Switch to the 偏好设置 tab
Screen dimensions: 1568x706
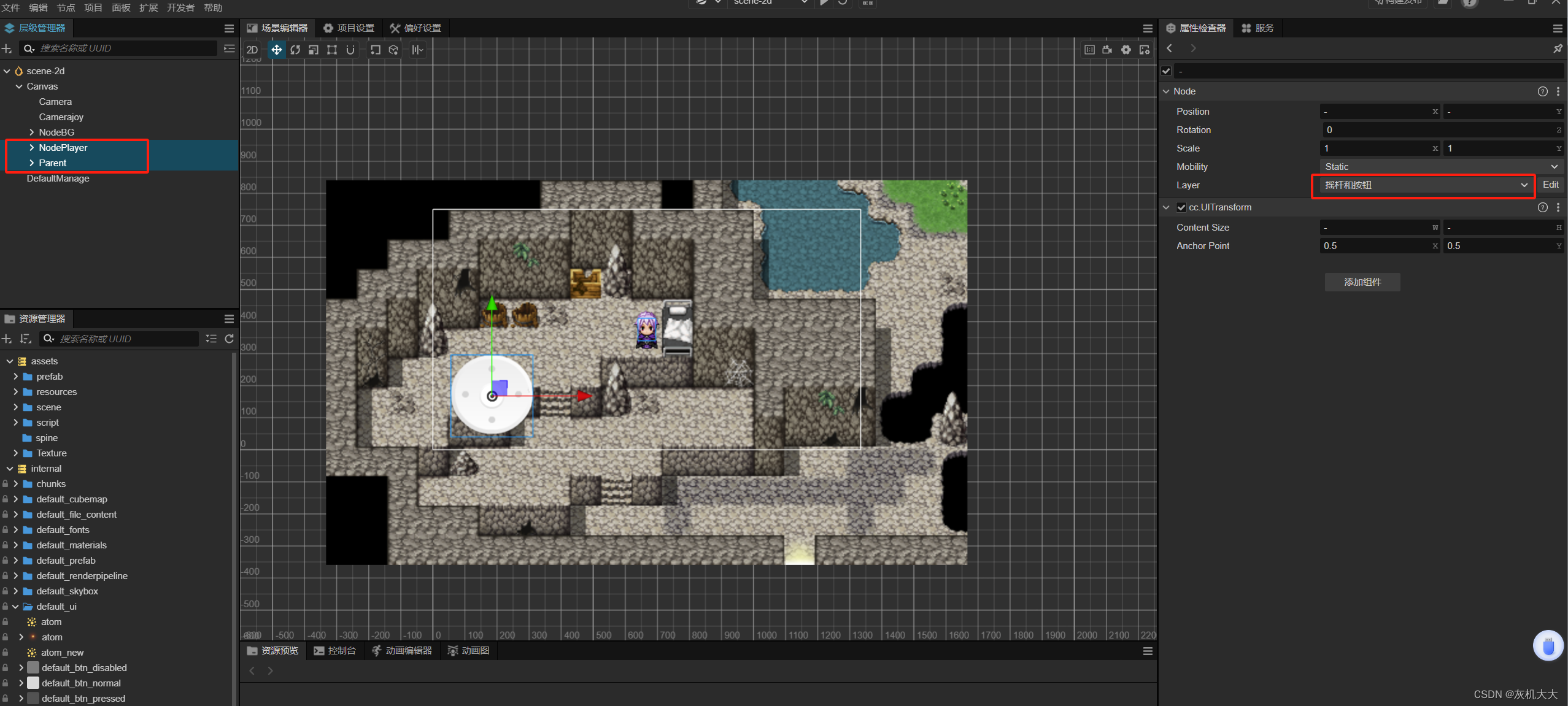tap(415, 28)
